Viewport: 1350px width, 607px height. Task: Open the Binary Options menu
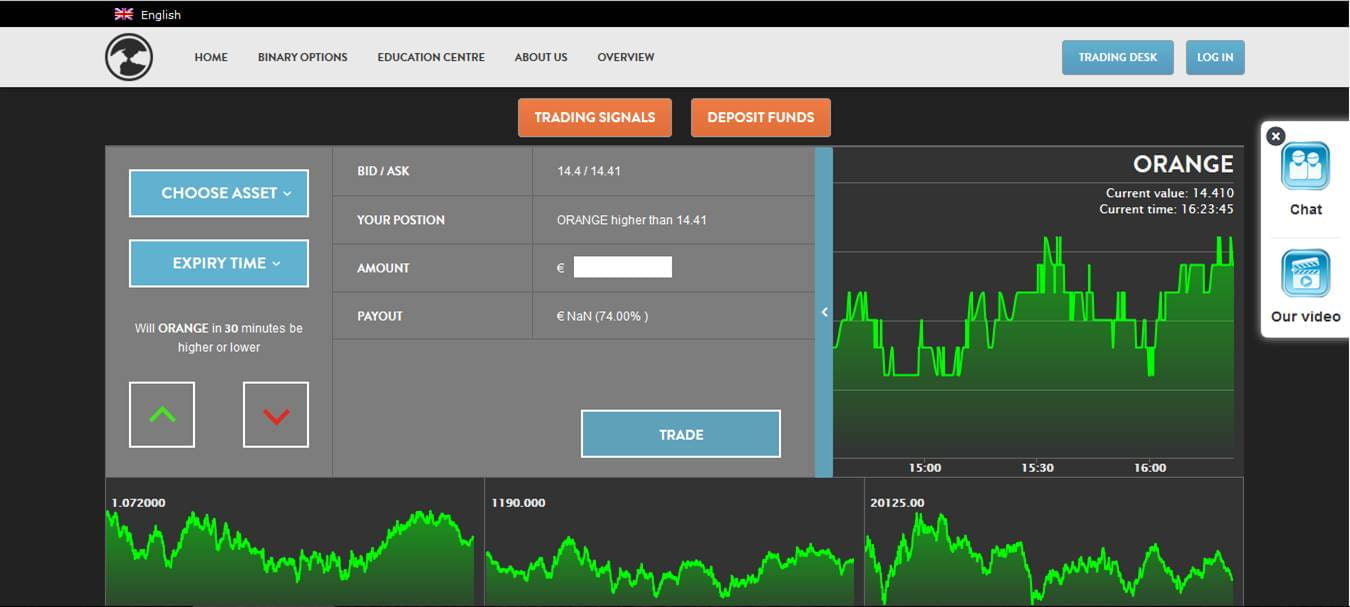point(303,57)
